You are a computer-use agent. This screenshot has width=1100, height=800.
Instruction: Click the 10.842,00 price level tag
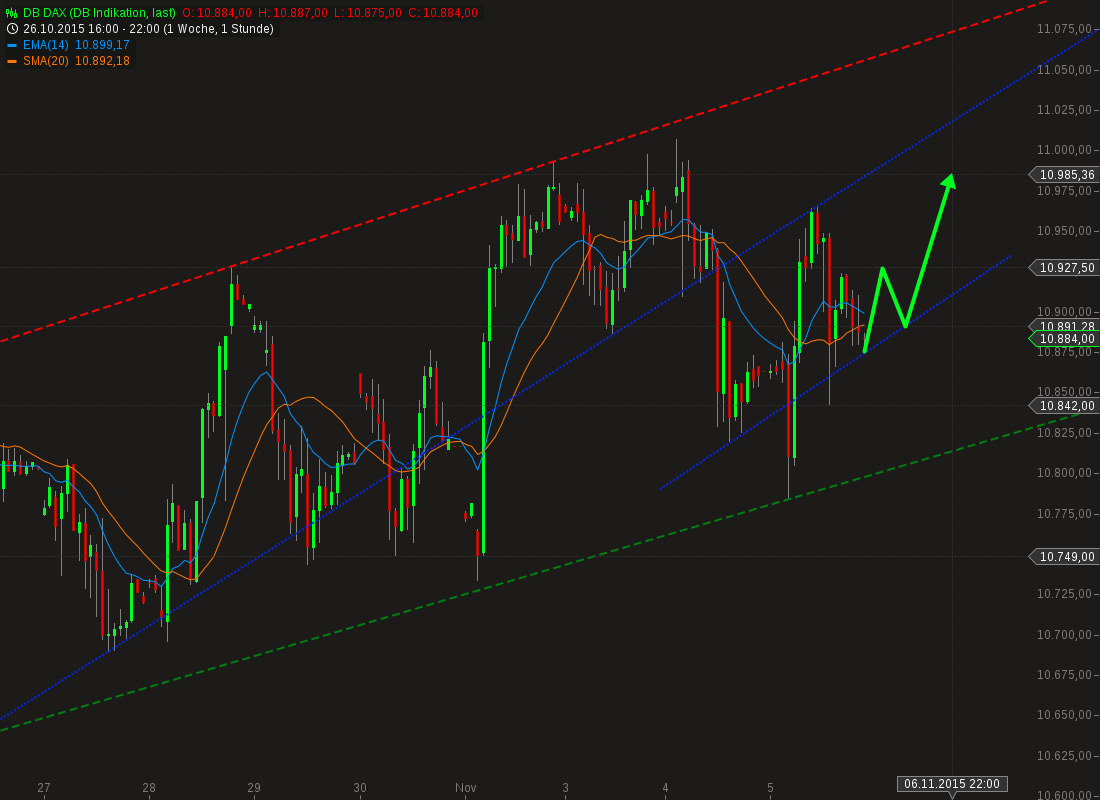1064,406
